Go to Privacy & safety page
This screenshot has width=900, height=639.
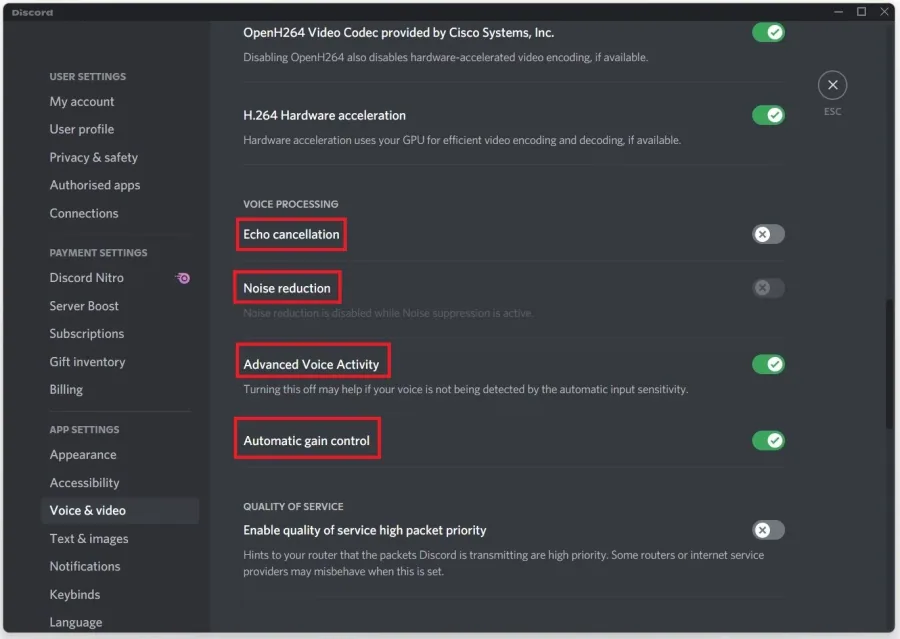[x=94, y=157]
